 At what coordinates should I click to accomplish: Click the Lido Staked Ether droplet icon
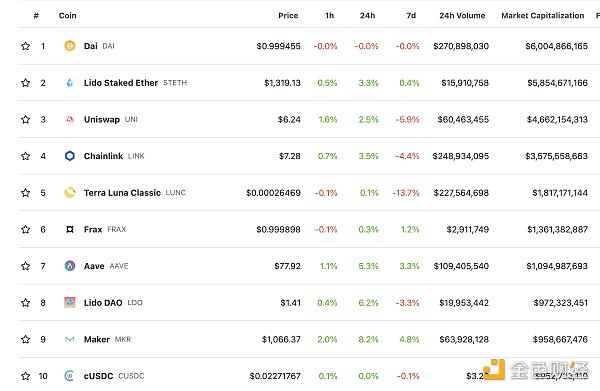[70, 83]
